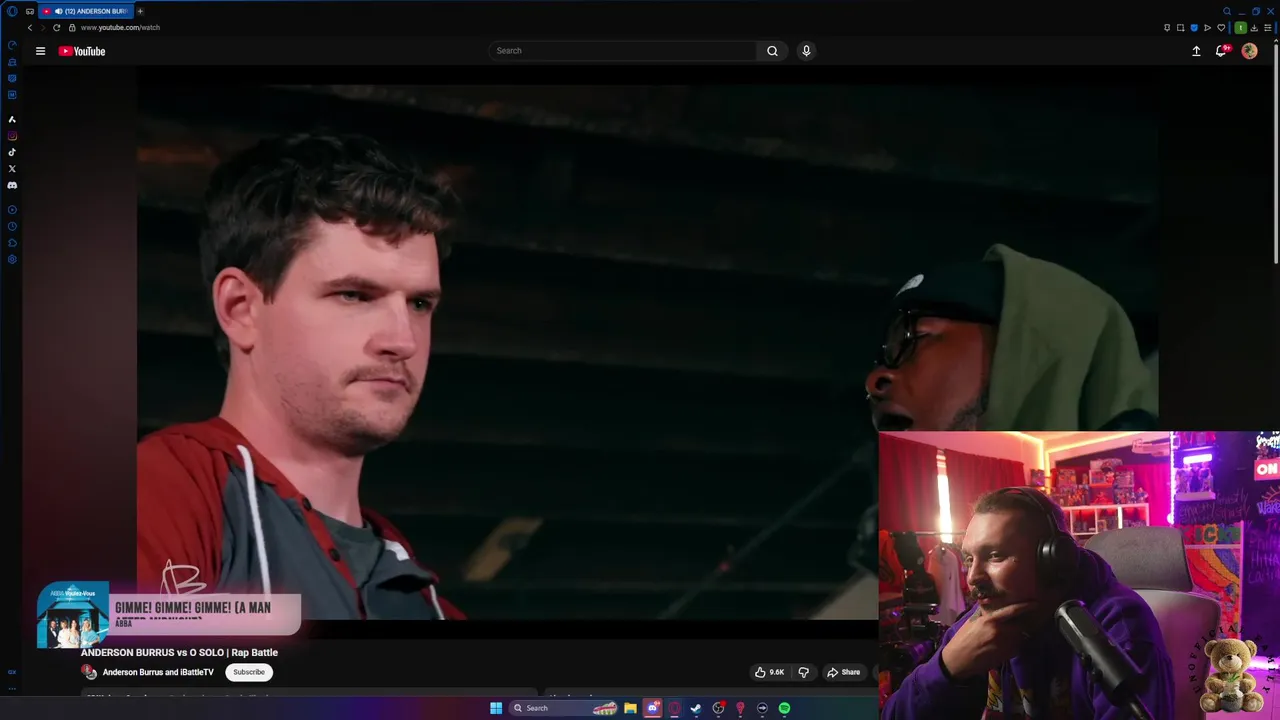Screen dimensions: 1280x720
Task: Open File Explorer from the taskbar
Action: point(630,708)
